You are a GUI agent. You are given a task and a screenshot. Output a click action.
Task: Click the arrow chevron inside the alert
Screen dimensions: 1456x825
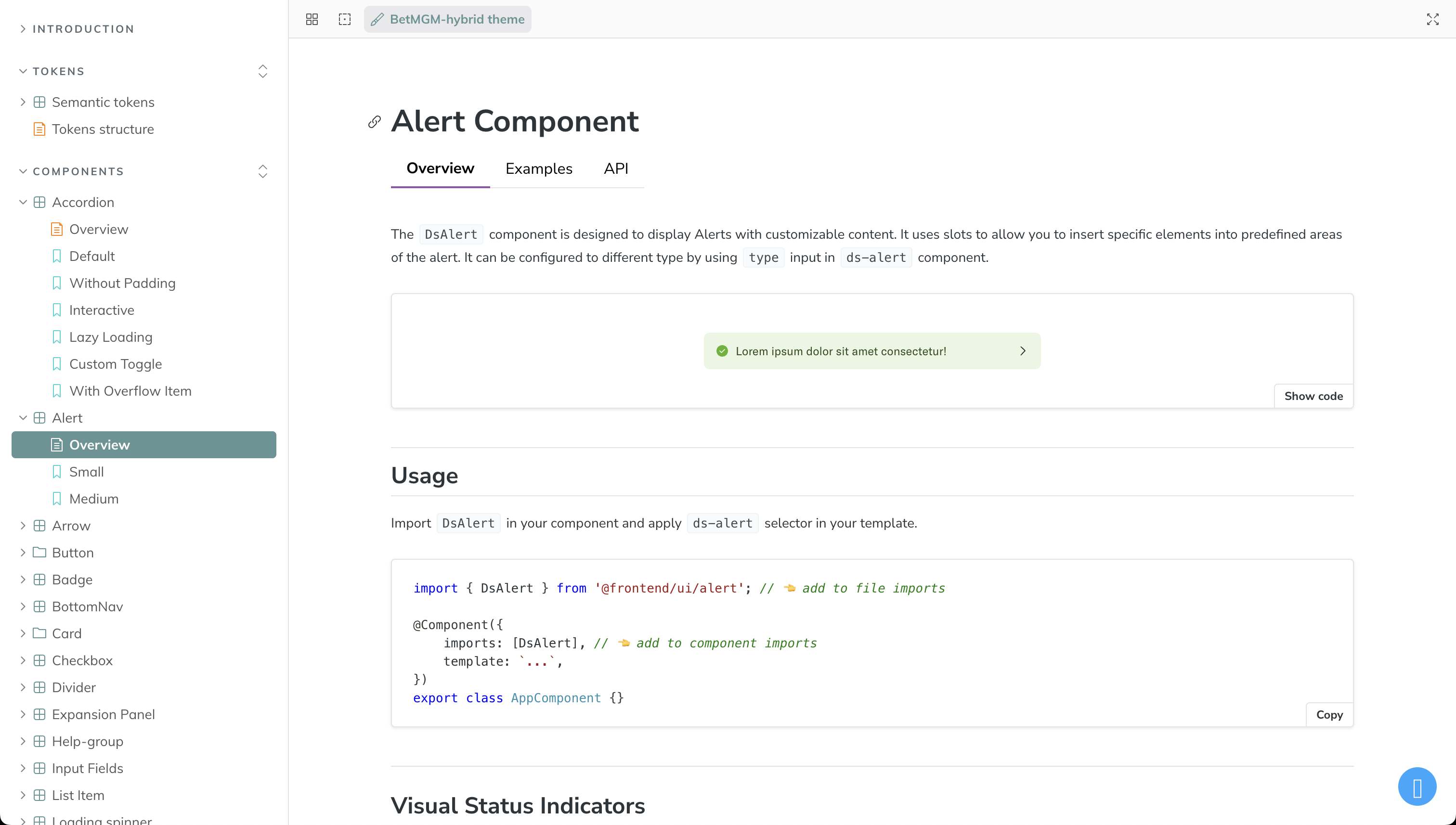[x=1023, y=351]
